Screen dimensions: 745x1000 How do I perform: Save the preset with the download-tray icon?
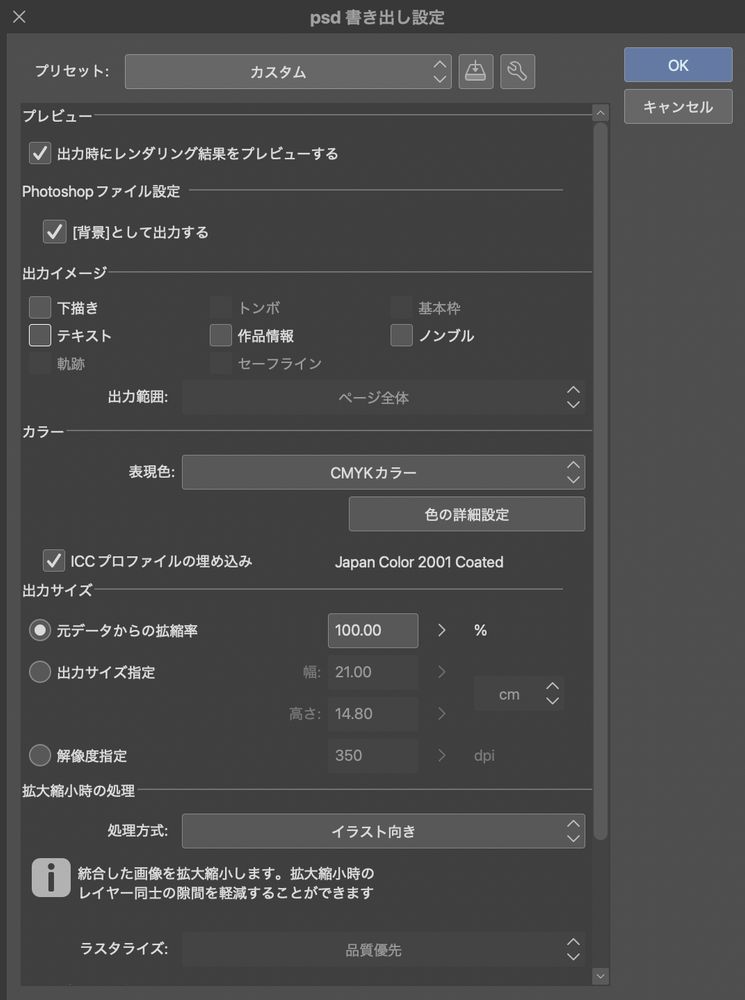476,71
